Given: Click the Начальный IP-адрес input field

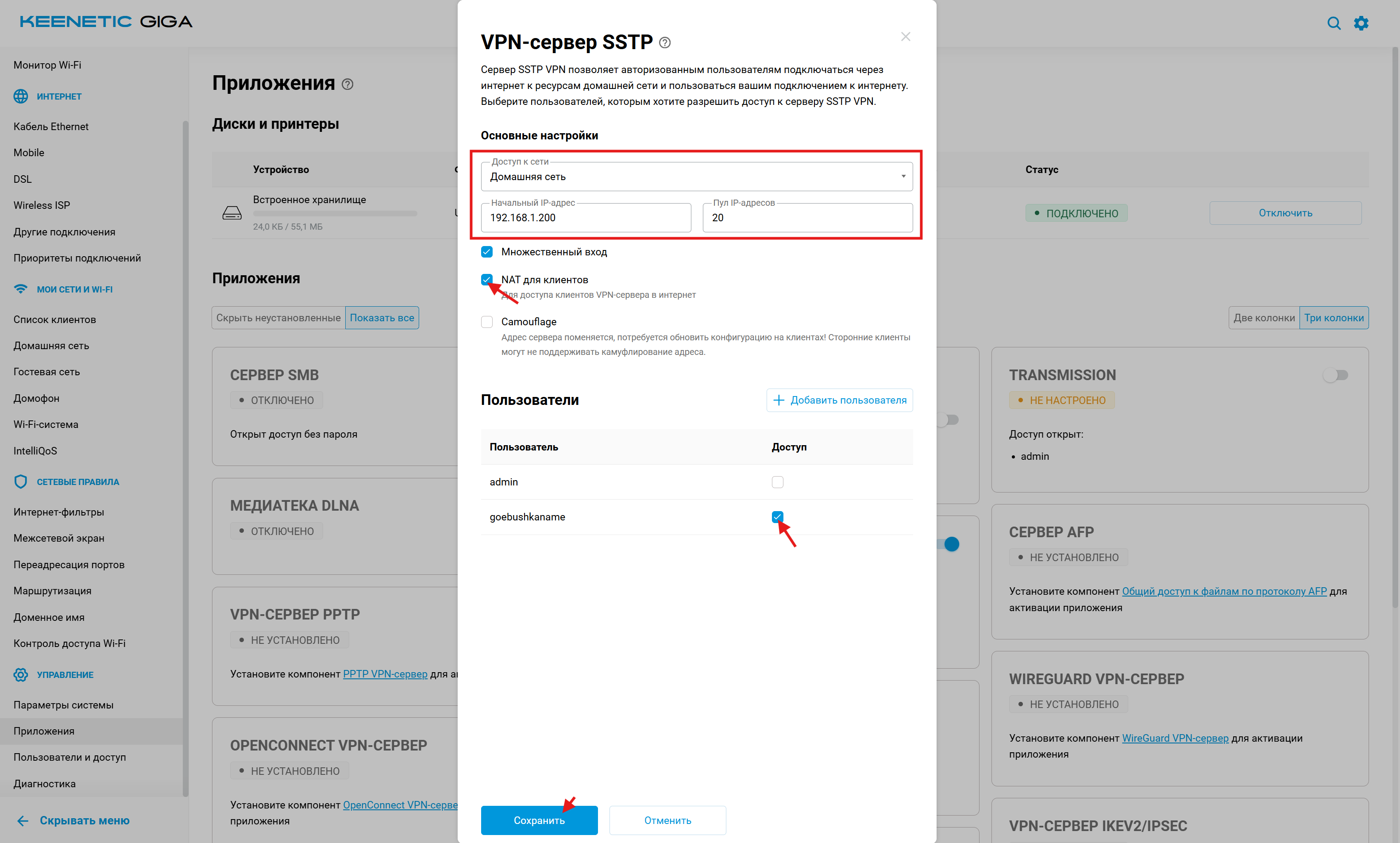Looking at the screenshot, I should (x=586, y=218).
